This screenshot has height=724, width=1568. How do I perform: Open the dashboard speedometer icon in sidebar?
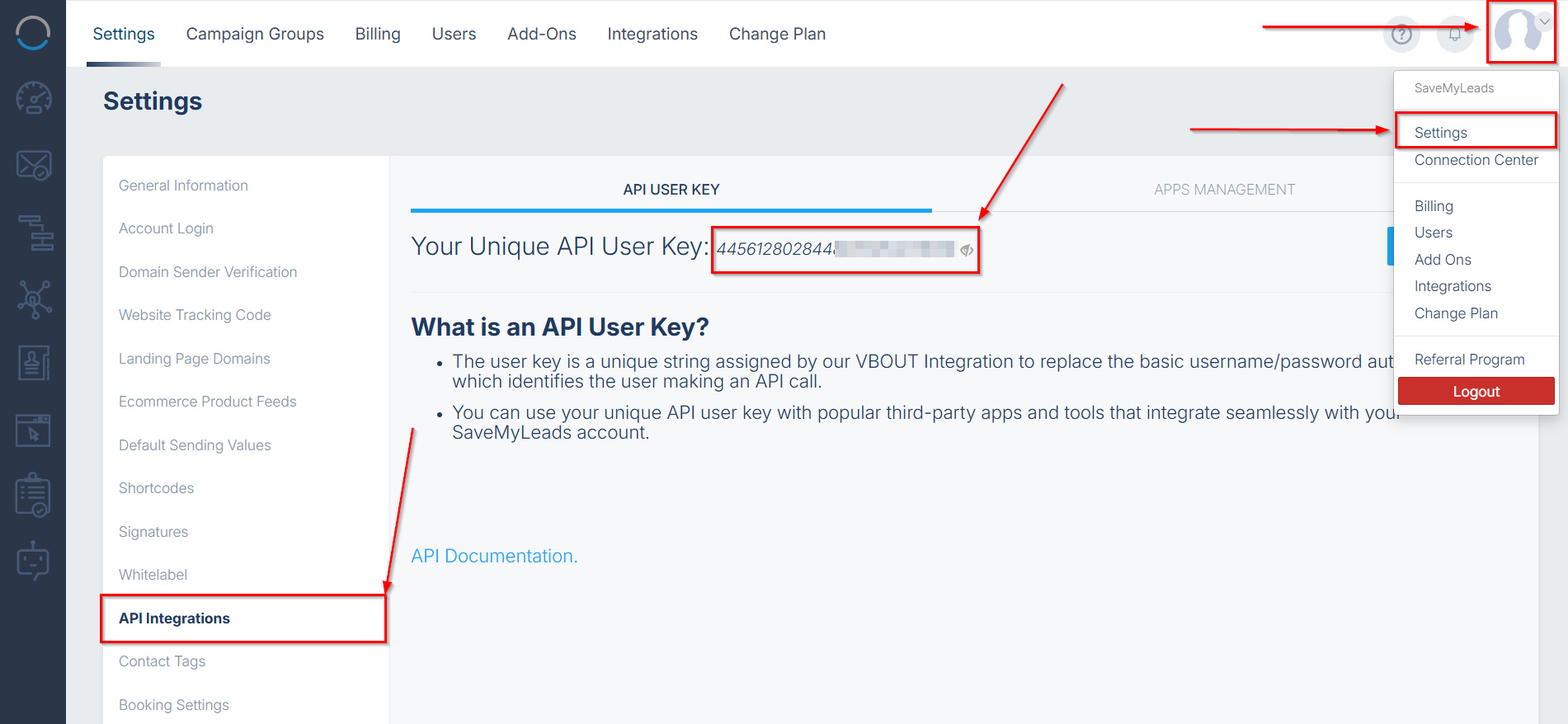pyautogui.click(x=34, y=98)
